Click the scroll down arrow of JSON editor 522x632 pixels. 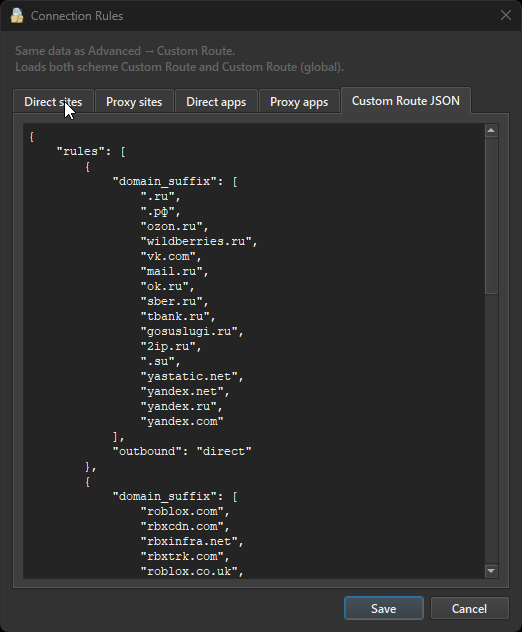(x=491, y=571)
